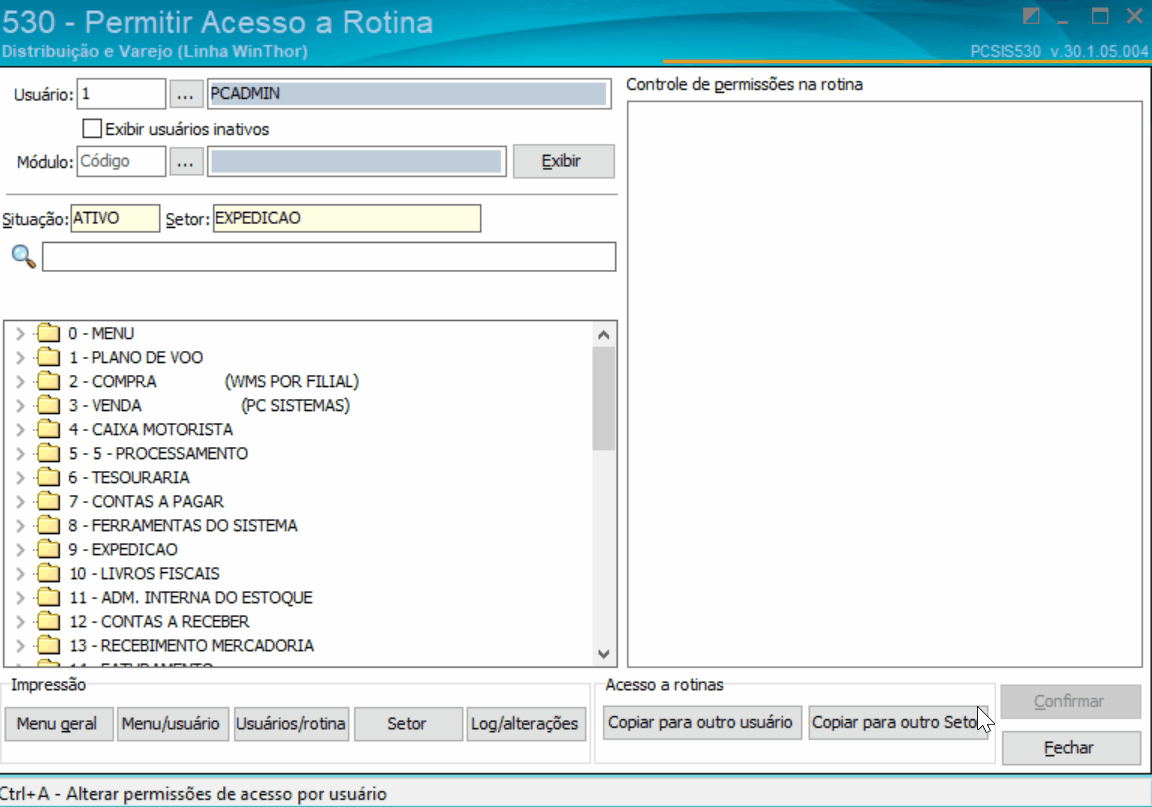The width and height of the screenshot is (1152, 807).
Task: Click the magnifier search icon
Action: [x=24, y=257]
